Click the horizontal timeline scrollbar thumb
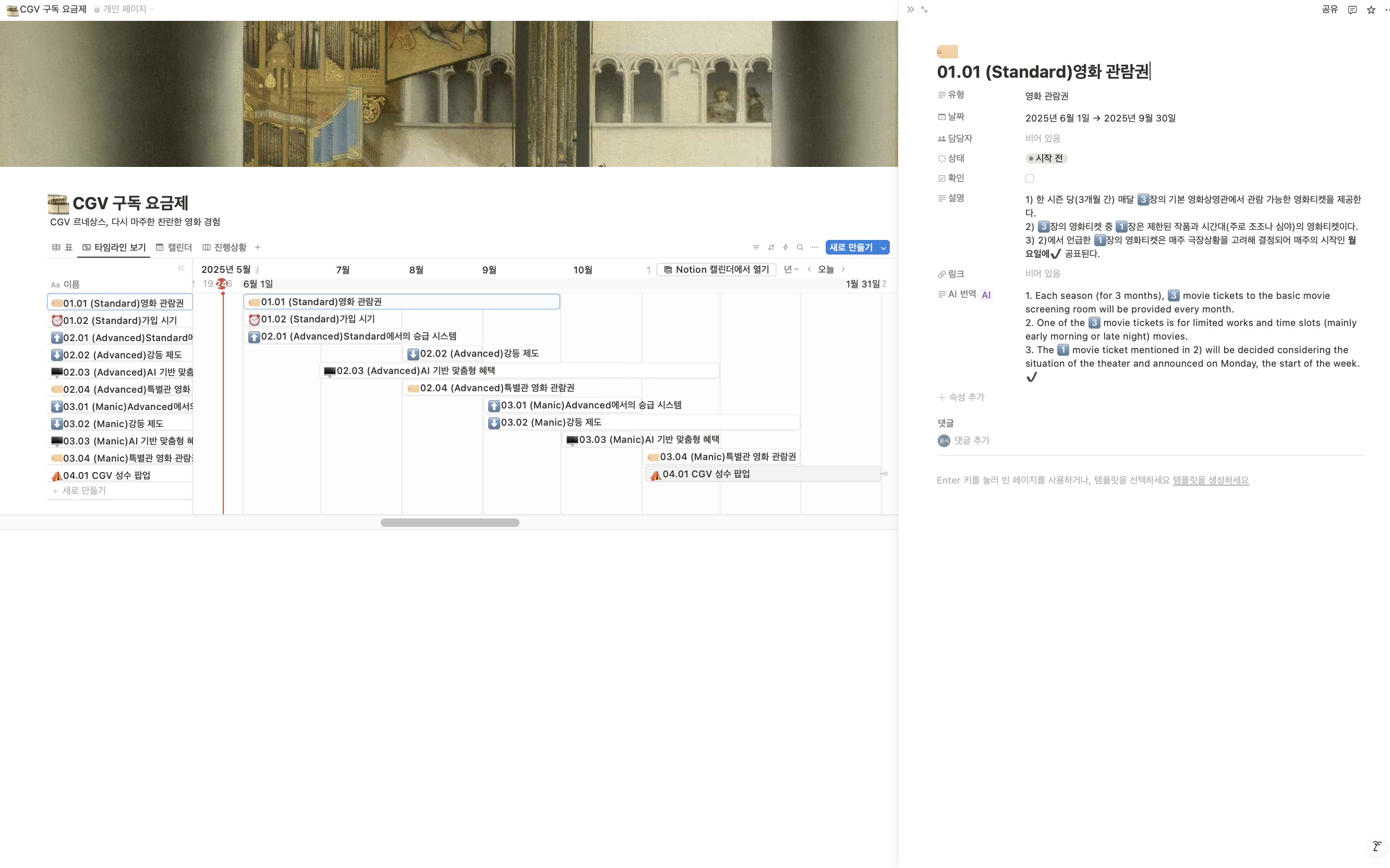 pyautogui.click(x=450, y=522)
